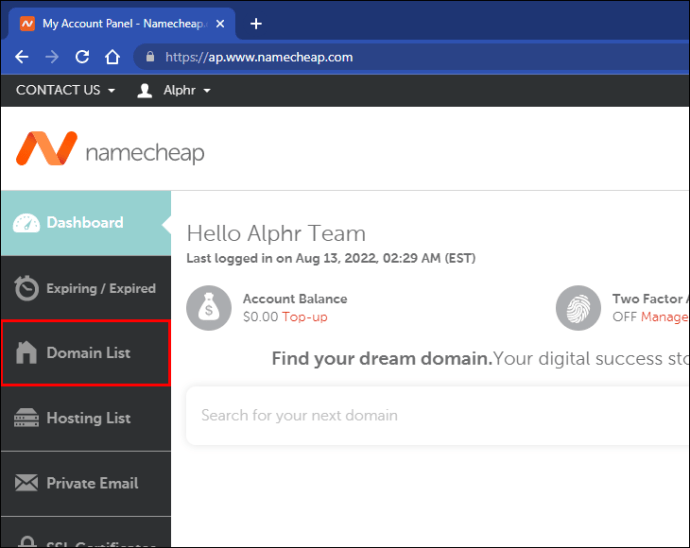
Task: Open Private Email in the sidebar
Action: 86,483
